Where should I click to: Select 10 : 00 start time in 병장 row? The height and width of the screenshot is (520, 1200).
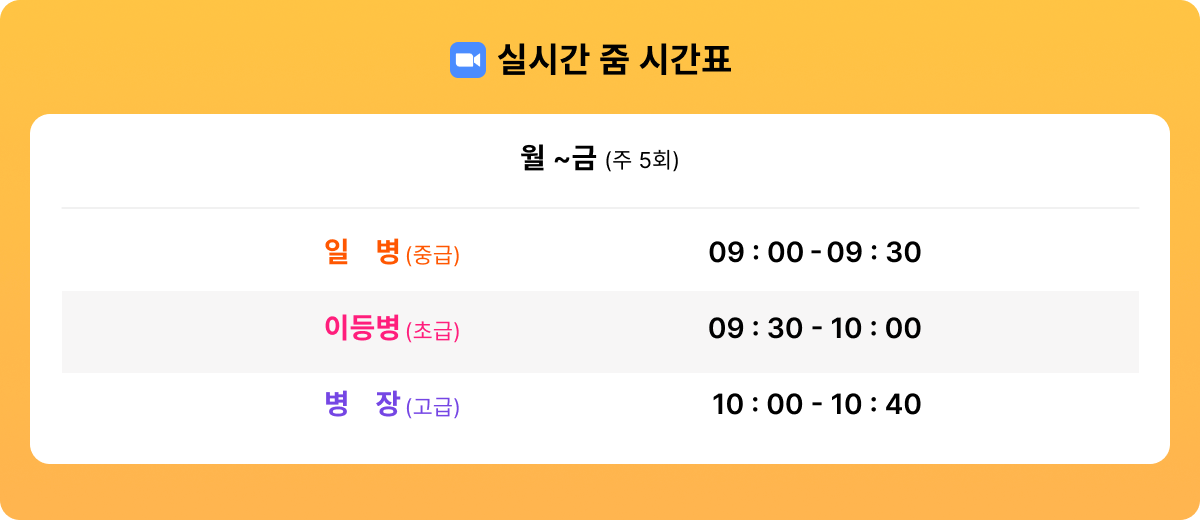tap(758, 405)
